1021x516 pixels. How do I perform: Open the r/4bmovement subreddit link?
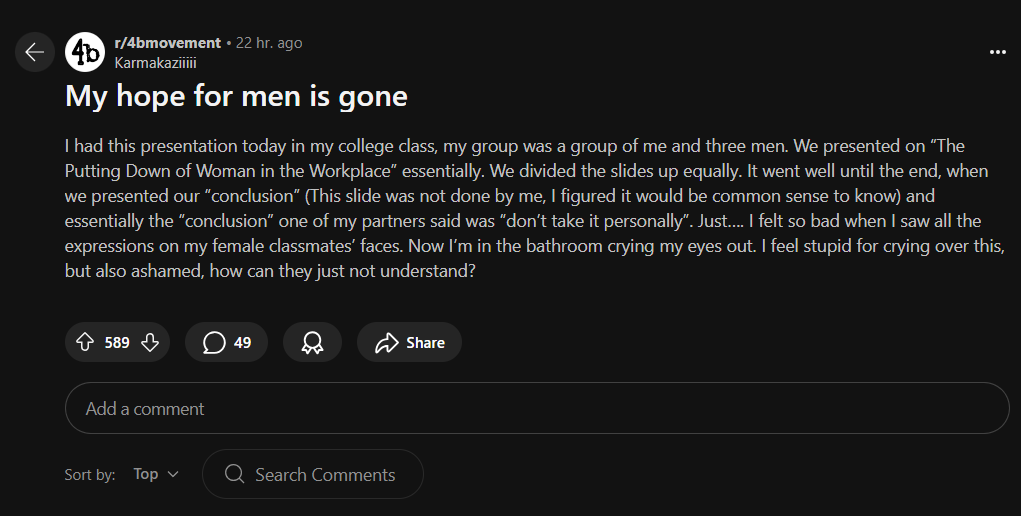tap(167, 43)
